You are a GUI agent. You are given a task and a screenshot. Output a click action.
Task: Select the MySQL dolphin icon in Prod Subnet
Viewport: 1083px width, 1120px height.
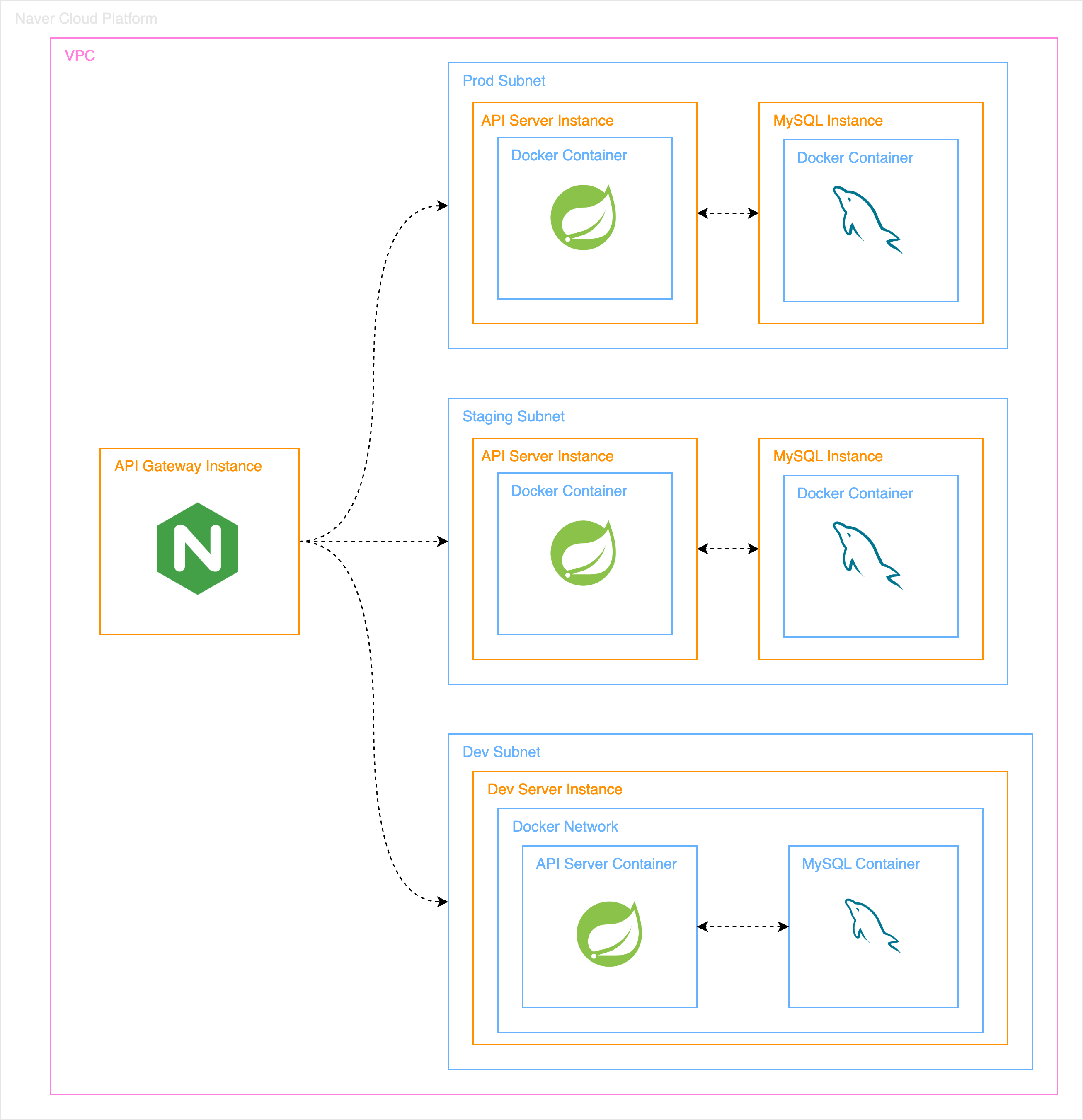click(x=867, y=220)
